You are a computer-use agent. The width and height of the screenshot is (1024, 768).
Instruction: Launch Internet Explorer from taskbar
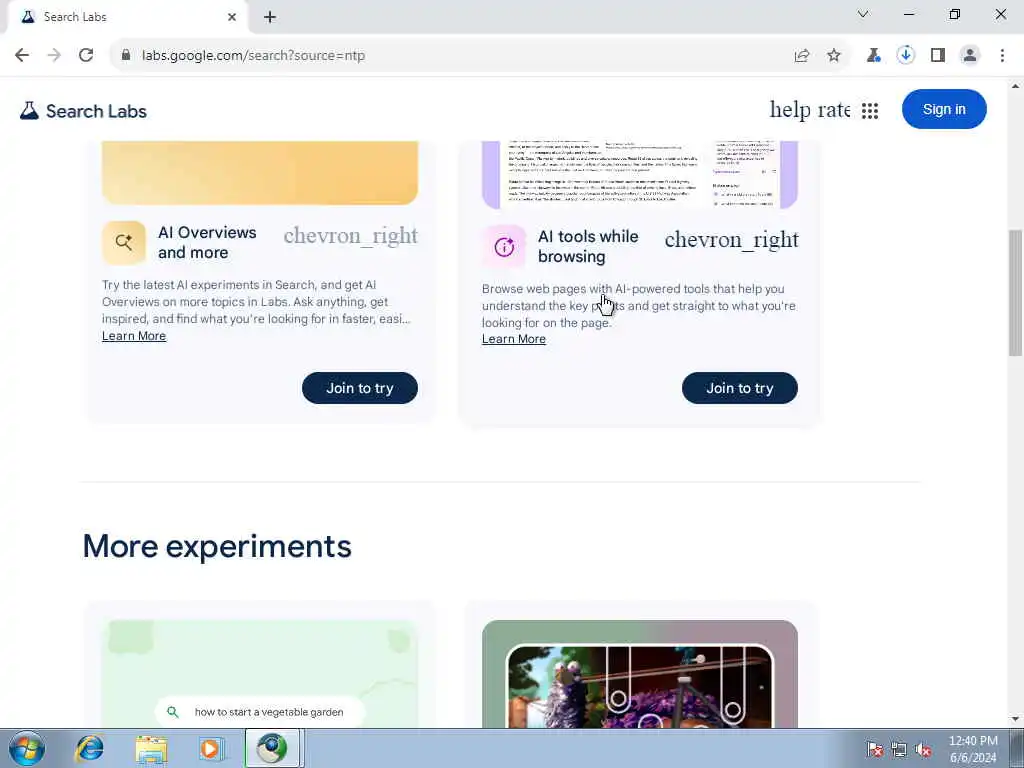[89, 748]
